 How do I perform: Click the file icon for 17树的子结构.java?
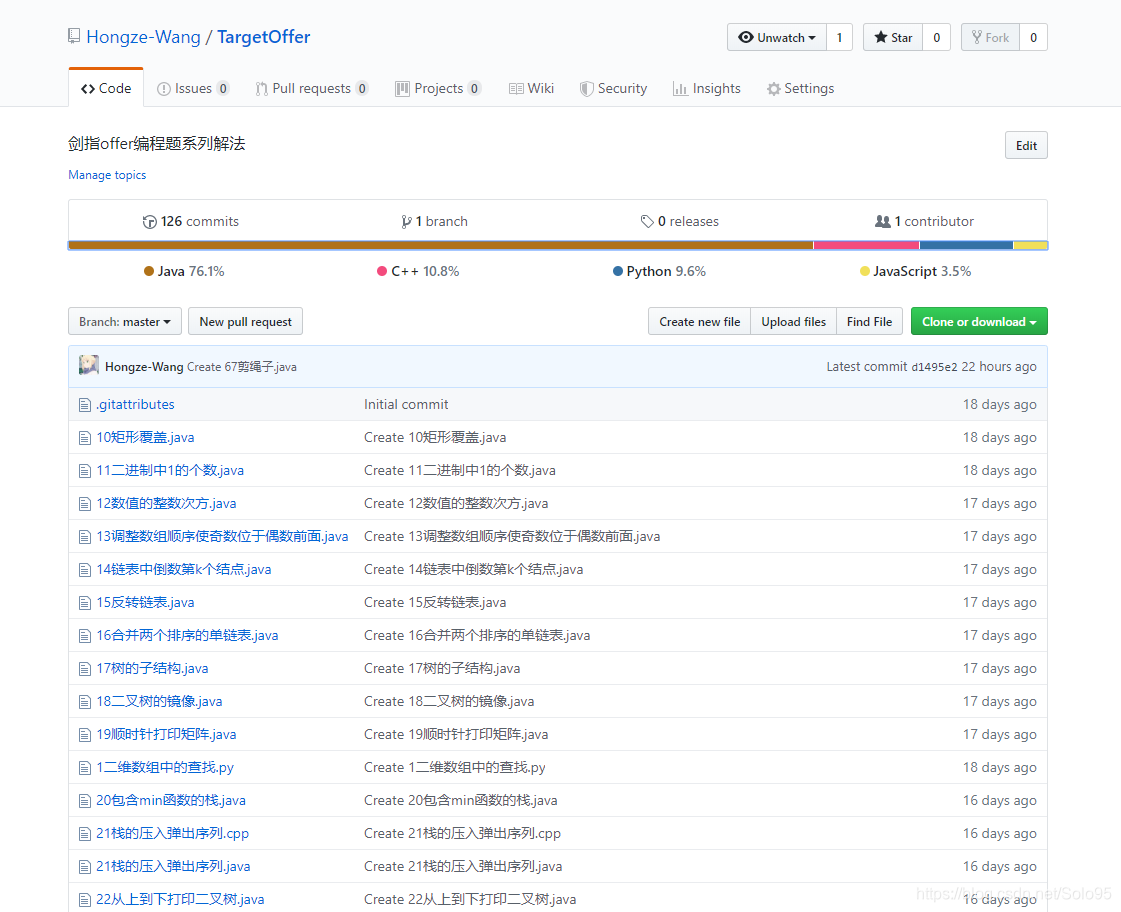85,669
